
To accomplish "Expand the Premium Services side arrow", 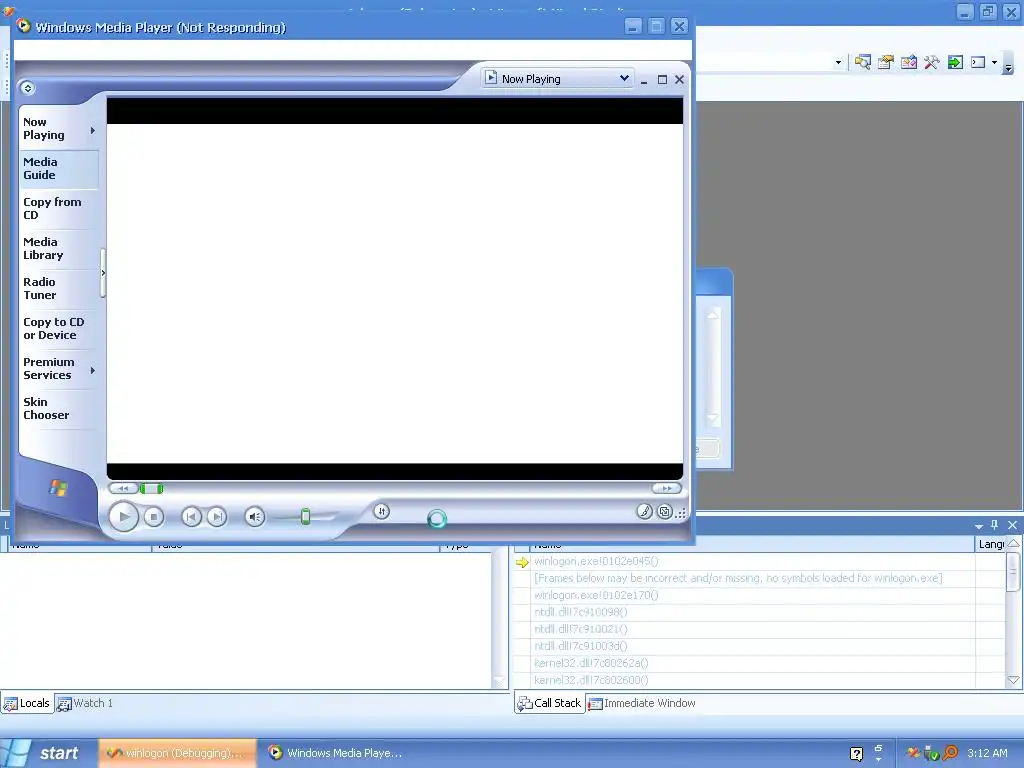I will click(93, 370).
